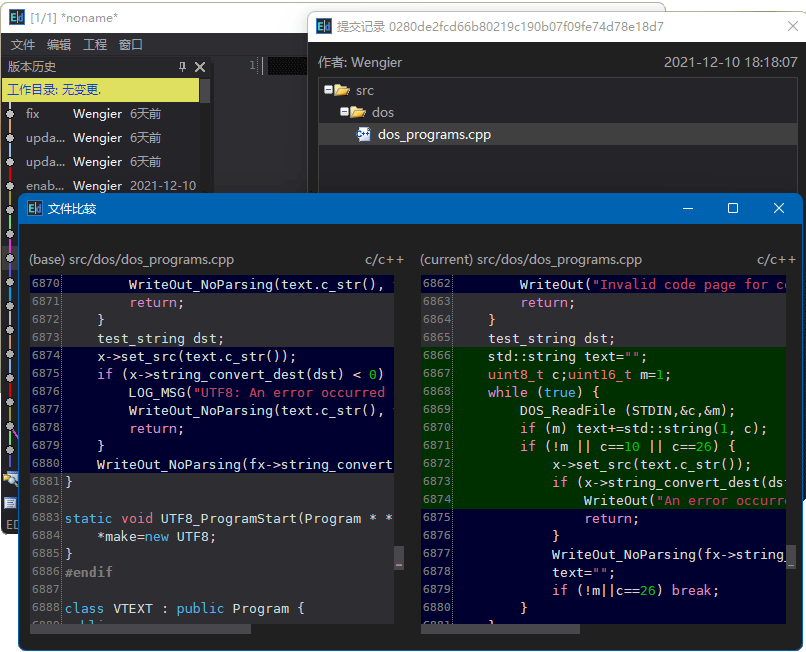The height and width of the screenshot is (652, 806).
Task: Click the current pane horizontal scrollbar
Action: 500,629
